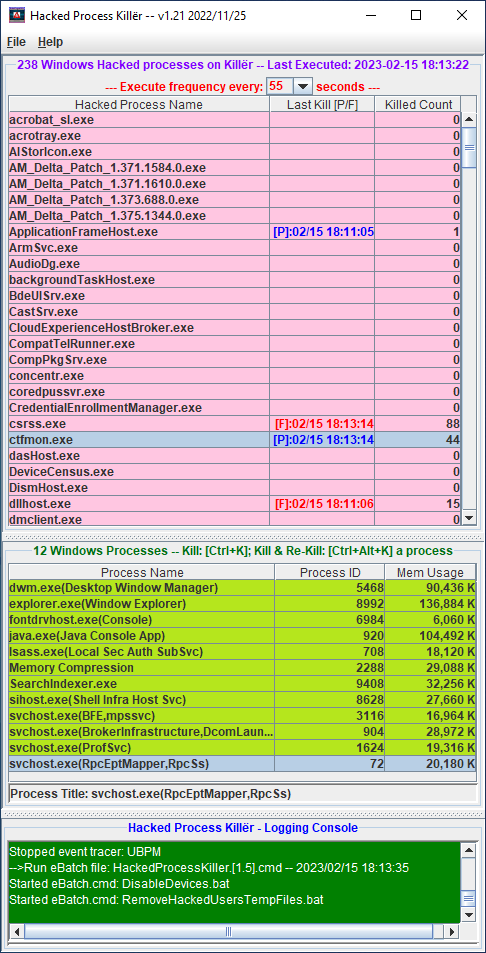Screen dimensions: 486x953
Task: Select explorer.exe(Window Explorer) process row
Action: click(242, 604)
